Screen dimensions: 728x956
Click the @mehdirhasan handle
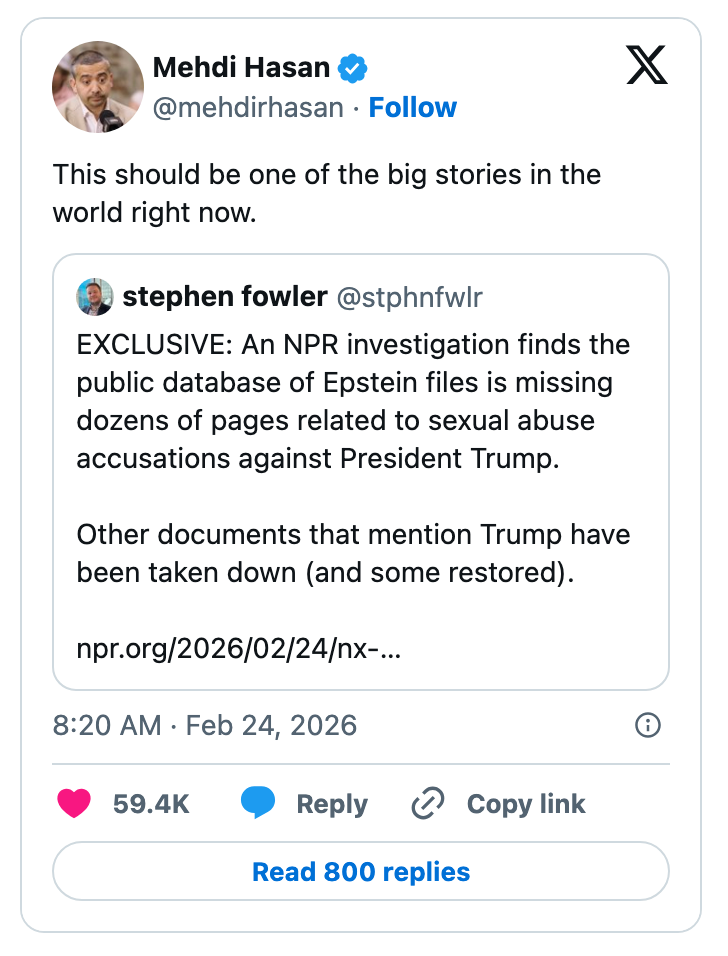pos(247,107)
